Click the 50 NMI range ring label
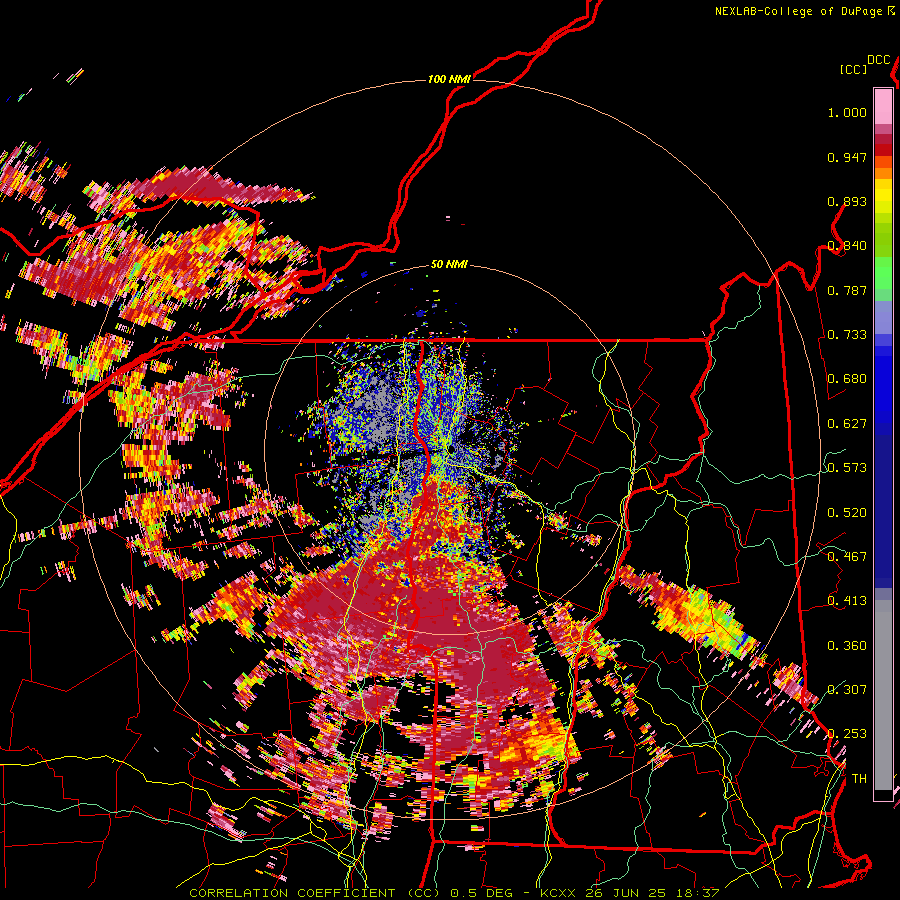Screen dimensions: 900x900 click(449, 264)
